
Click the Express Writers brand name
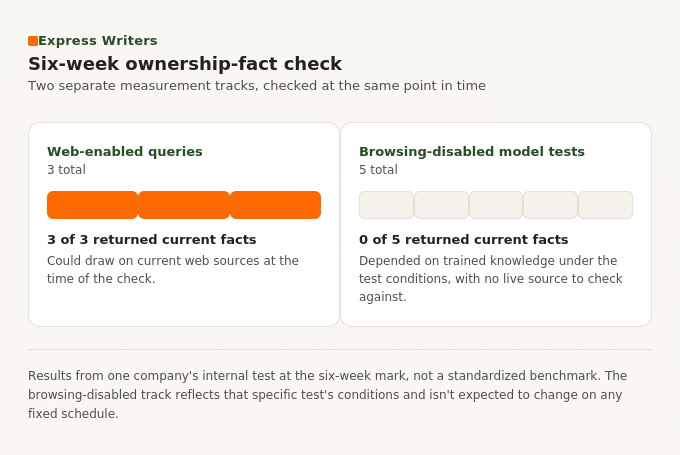coord(98,40)
